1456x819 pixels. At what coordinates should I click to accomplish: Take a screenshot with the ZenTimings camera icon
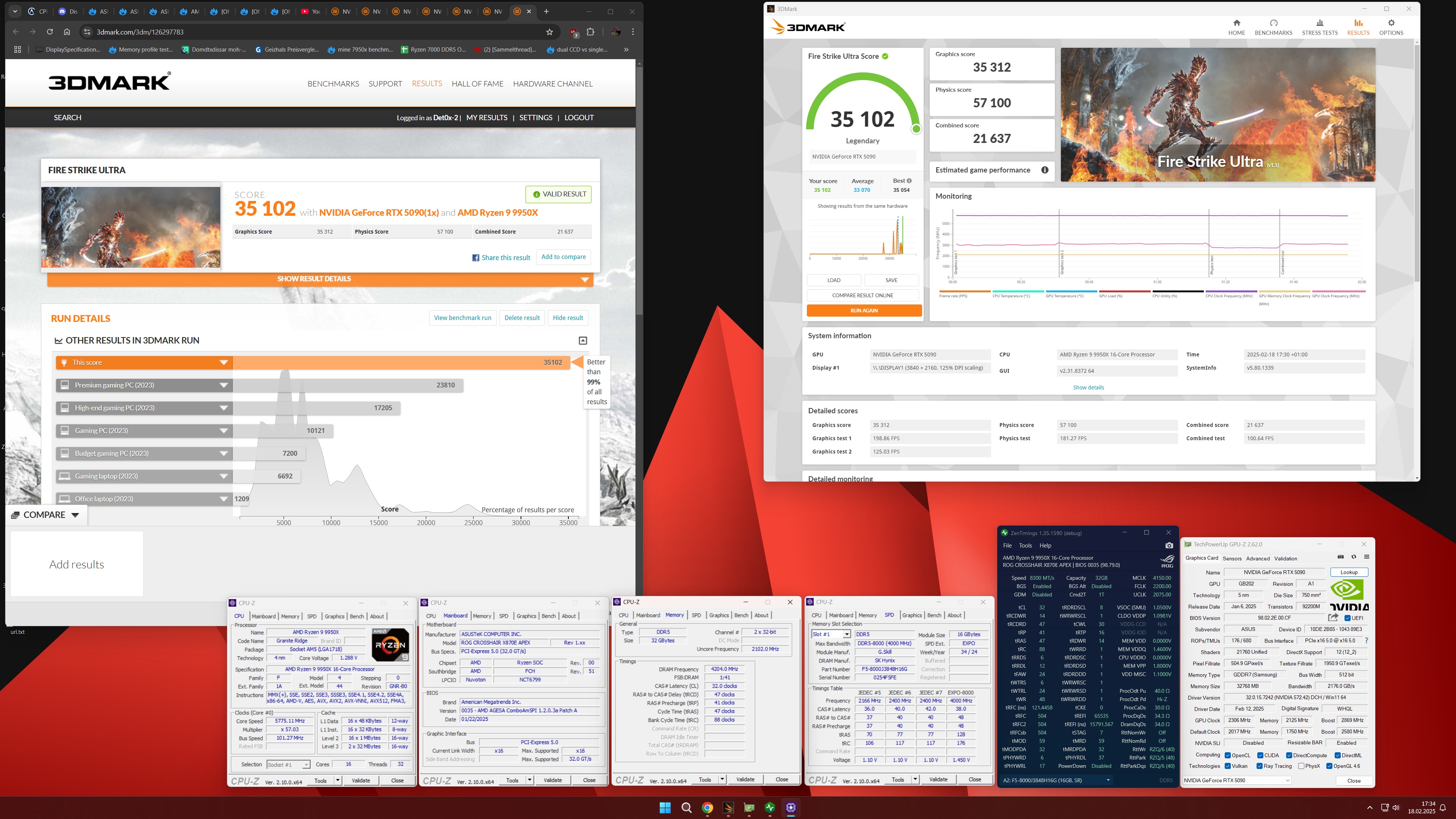1169,546
